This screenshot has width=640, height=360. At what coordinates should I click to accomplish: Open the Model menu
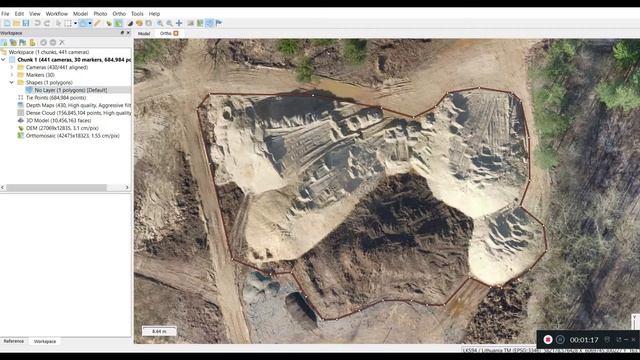(x=80, y=14)
